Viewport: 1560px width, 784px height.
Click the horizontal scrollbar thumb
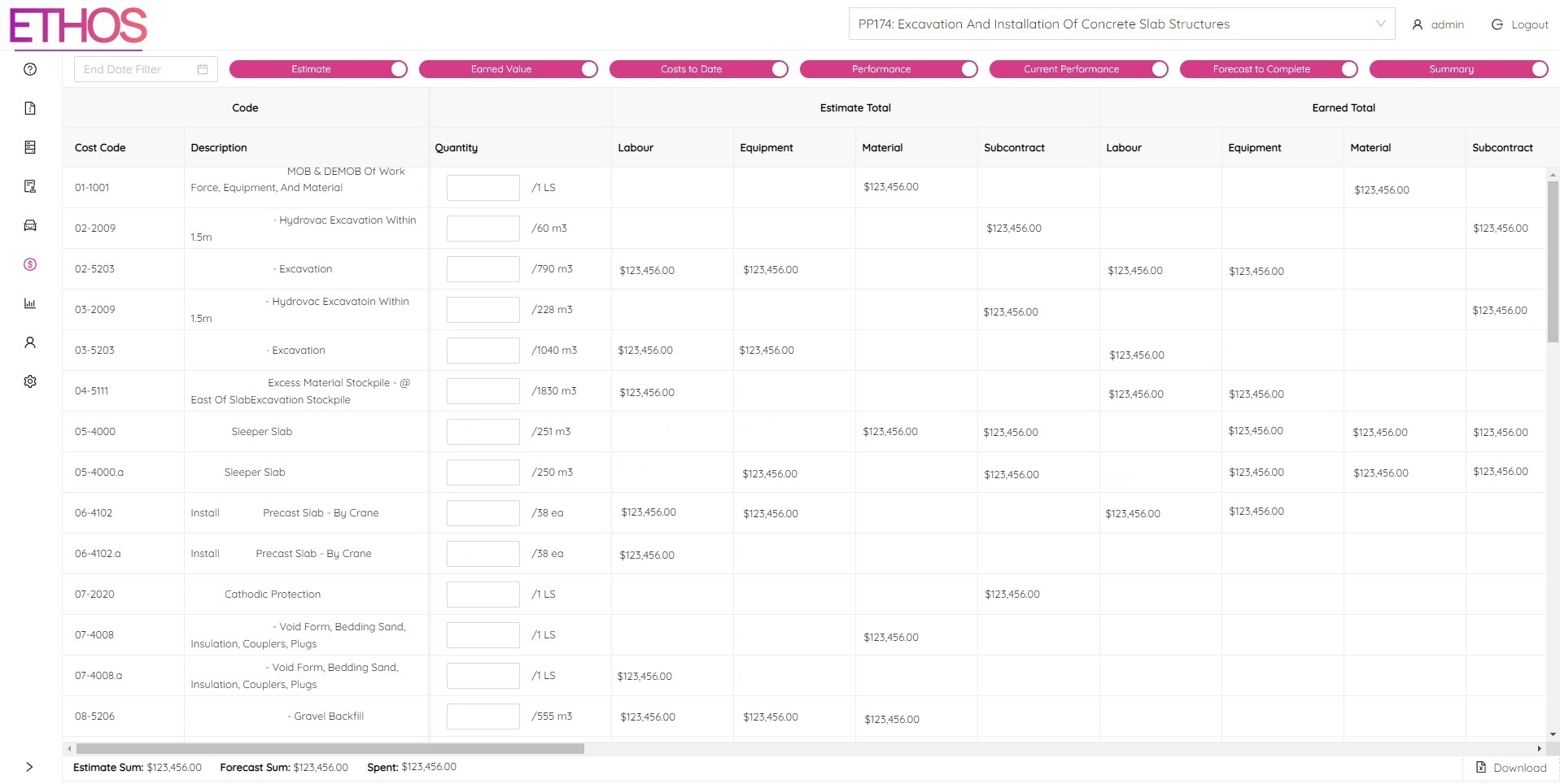(x=330, y=748)
